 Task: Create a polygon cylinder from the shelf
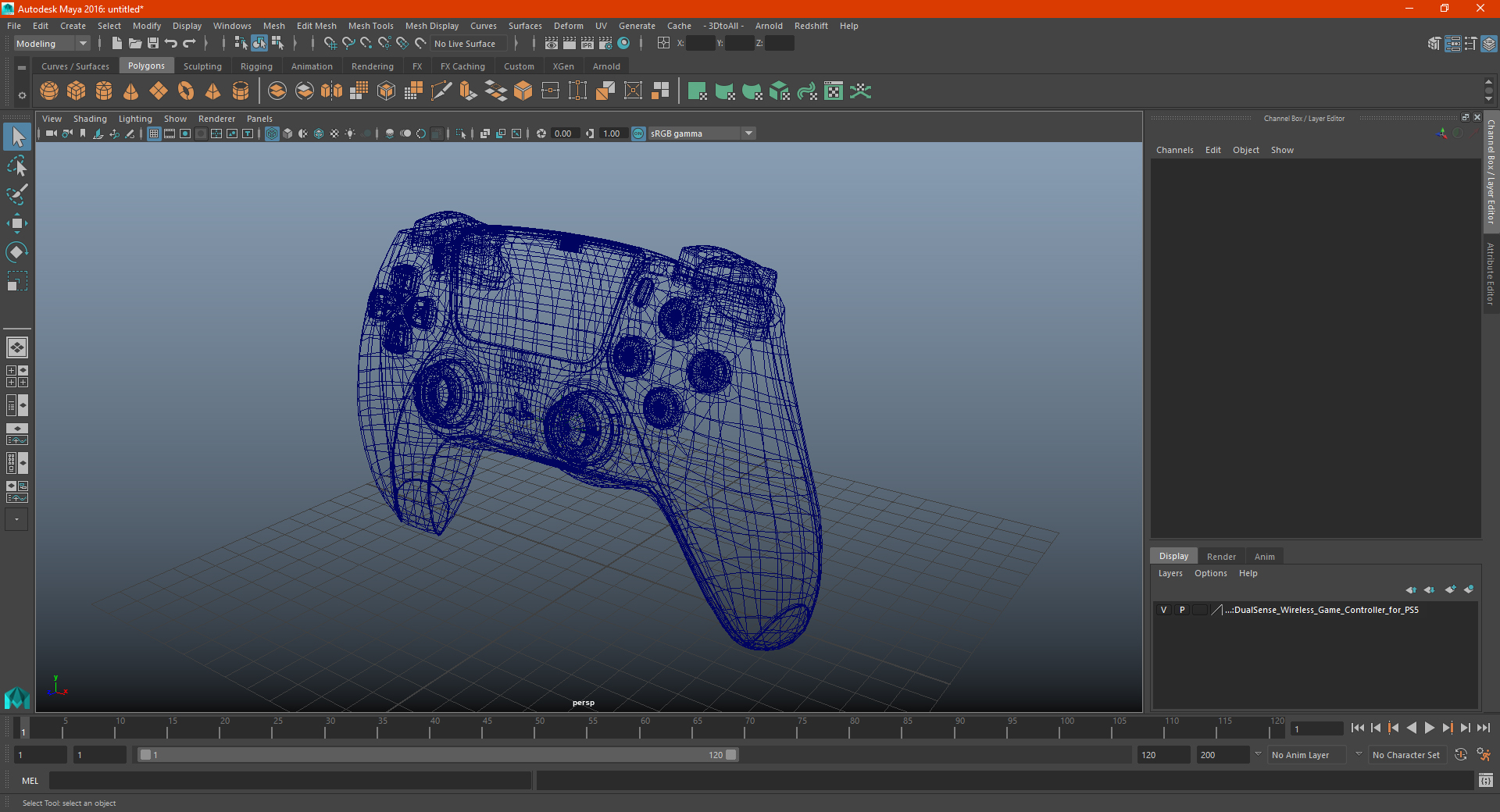tap(104, 91)
